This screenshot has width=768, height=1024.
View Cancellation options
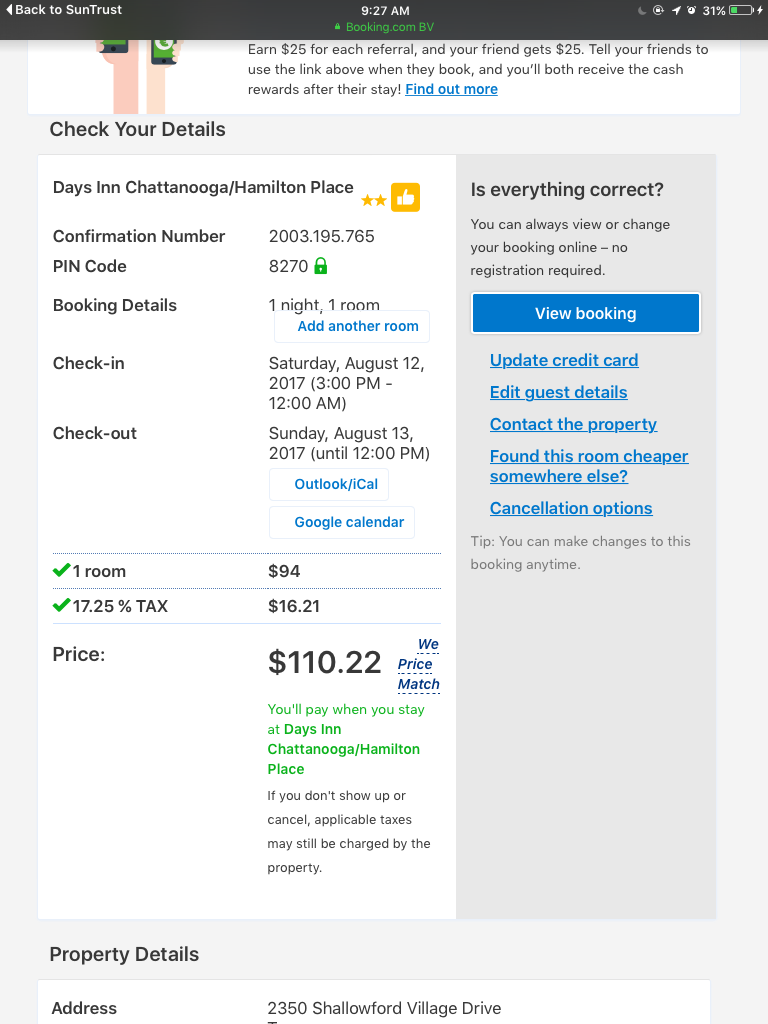[x=570, y=508]
